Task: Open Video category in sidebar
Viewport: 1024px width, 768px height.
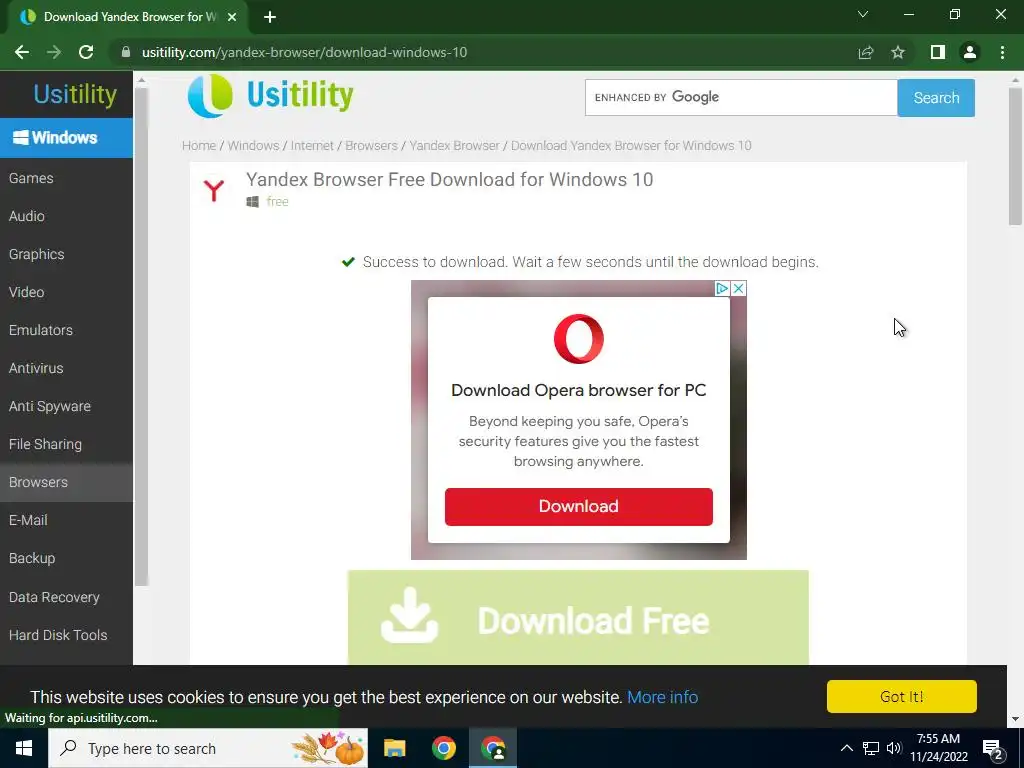Action: (66, 292)
